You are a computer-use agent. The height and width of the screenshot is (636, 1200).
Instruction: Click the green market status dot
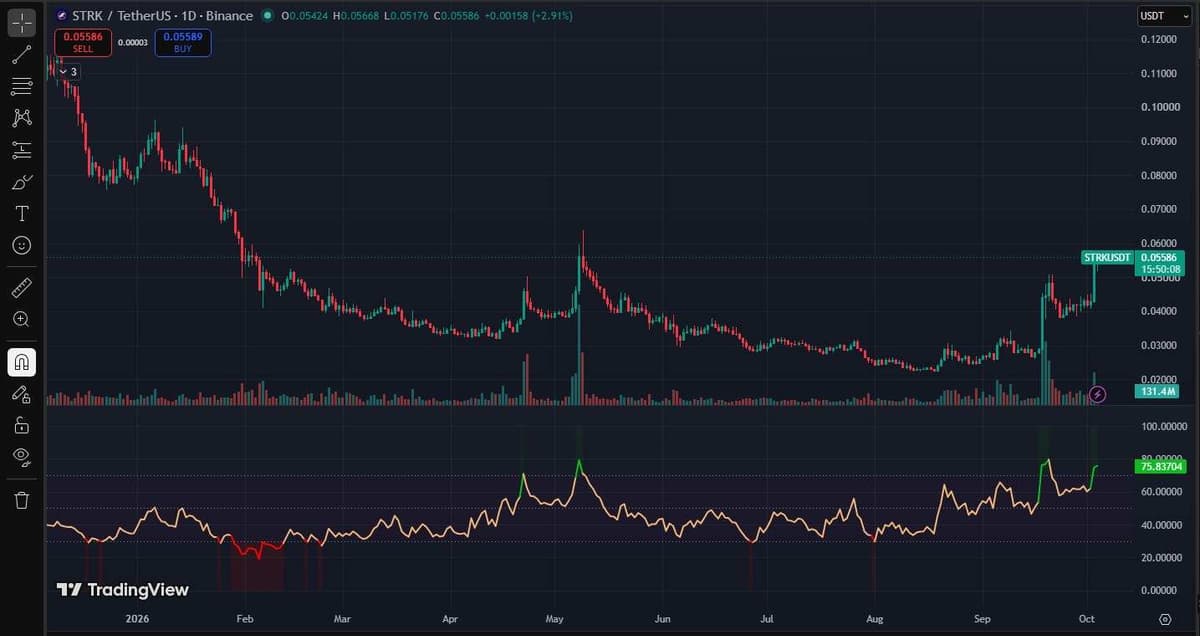coord(267,16)
